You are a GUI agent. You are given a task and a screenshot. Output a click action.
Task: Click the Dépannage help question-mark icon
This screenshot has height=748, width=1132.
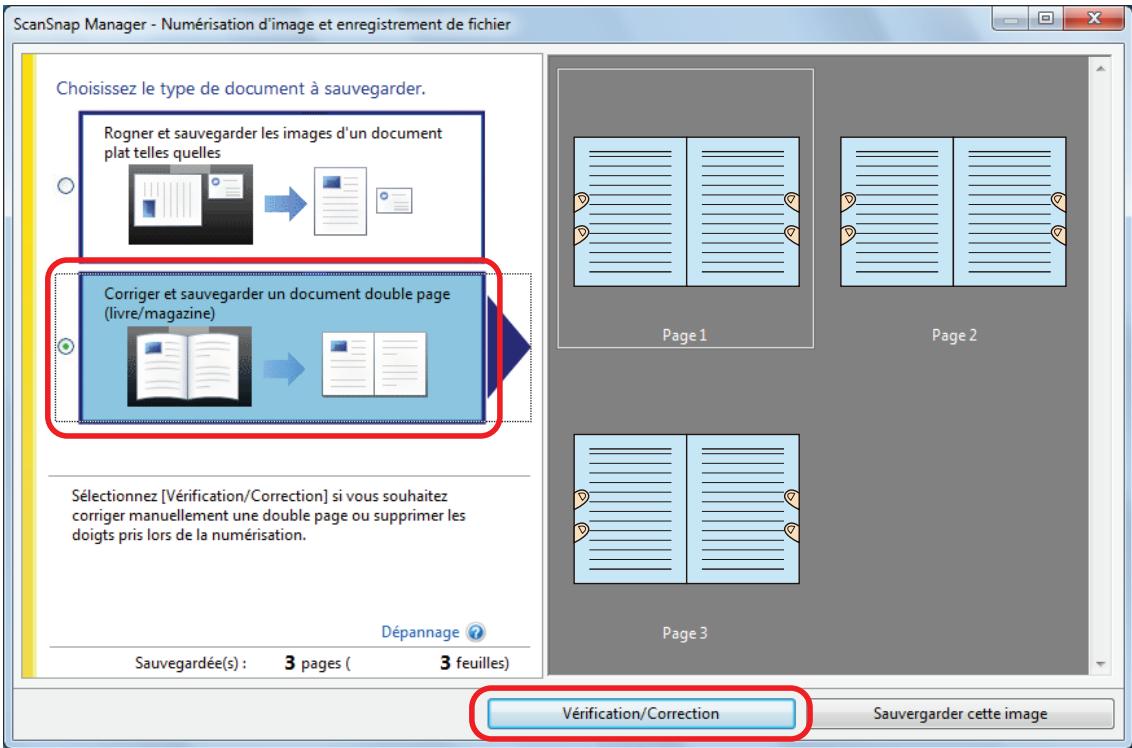point(476,632)
